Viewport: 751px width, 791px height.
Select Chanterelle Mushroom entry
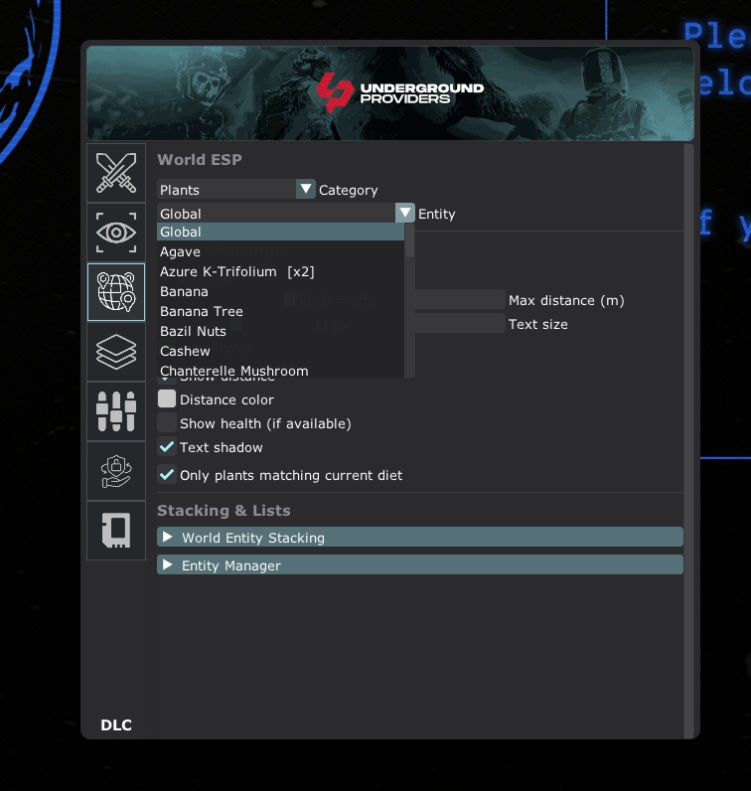280,370
